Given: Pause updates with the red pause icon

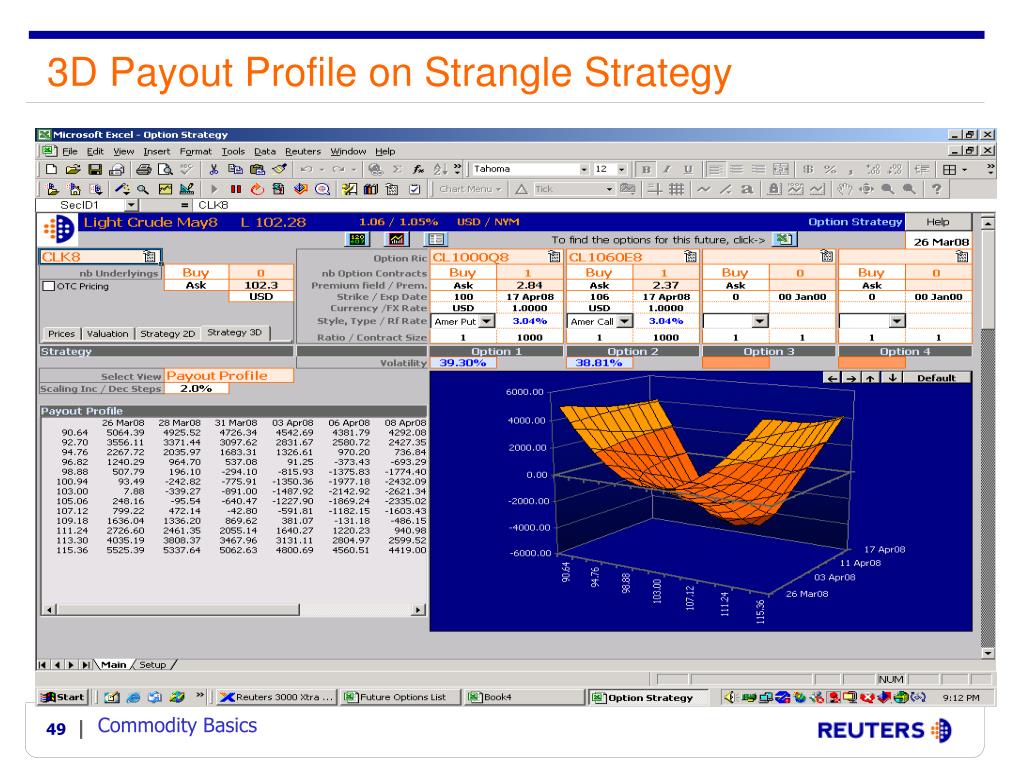Looking at the screenshot, I should 236,189.
